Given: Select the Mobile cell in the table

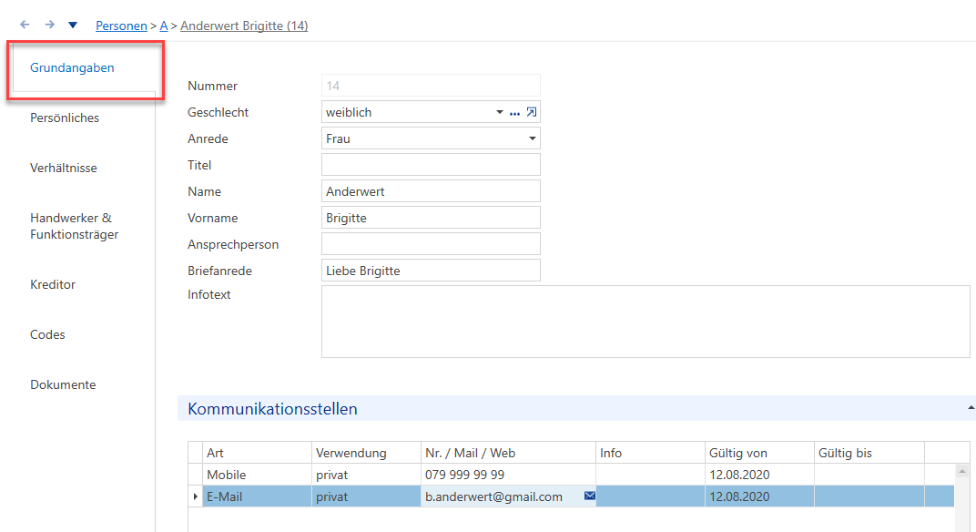Looking at the screenshot, I should (x=257, y=475).
